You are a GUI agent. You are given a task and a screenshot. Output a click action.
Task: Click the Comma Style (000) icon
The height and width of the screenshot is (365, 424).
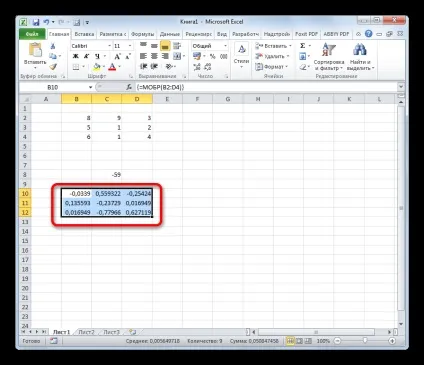(224, 56)
